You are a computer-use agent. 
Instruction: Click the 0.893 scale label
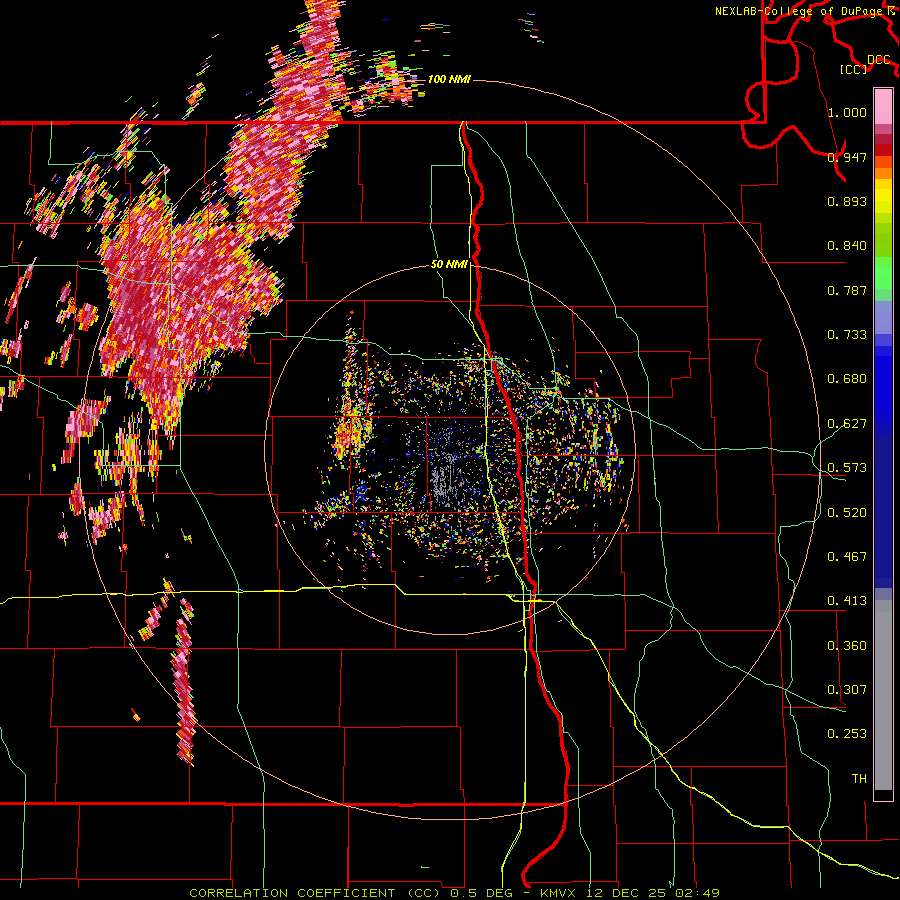(x=847, y=201)
